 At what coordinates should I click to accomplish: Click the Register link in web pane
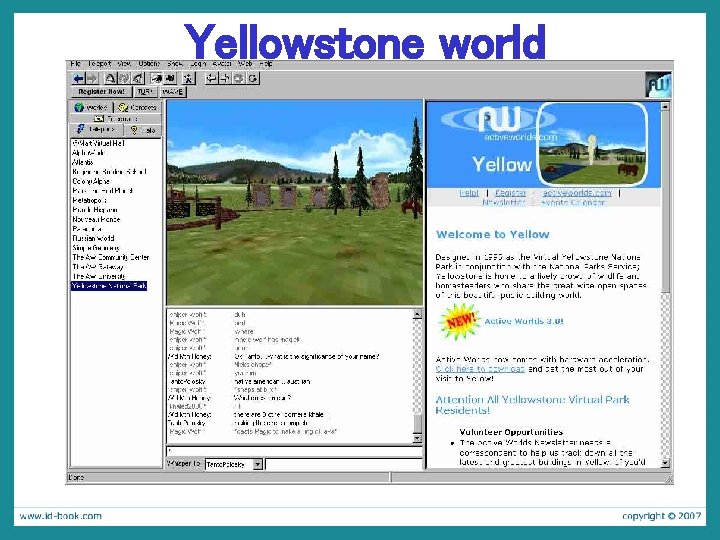(x=510, y=193)
